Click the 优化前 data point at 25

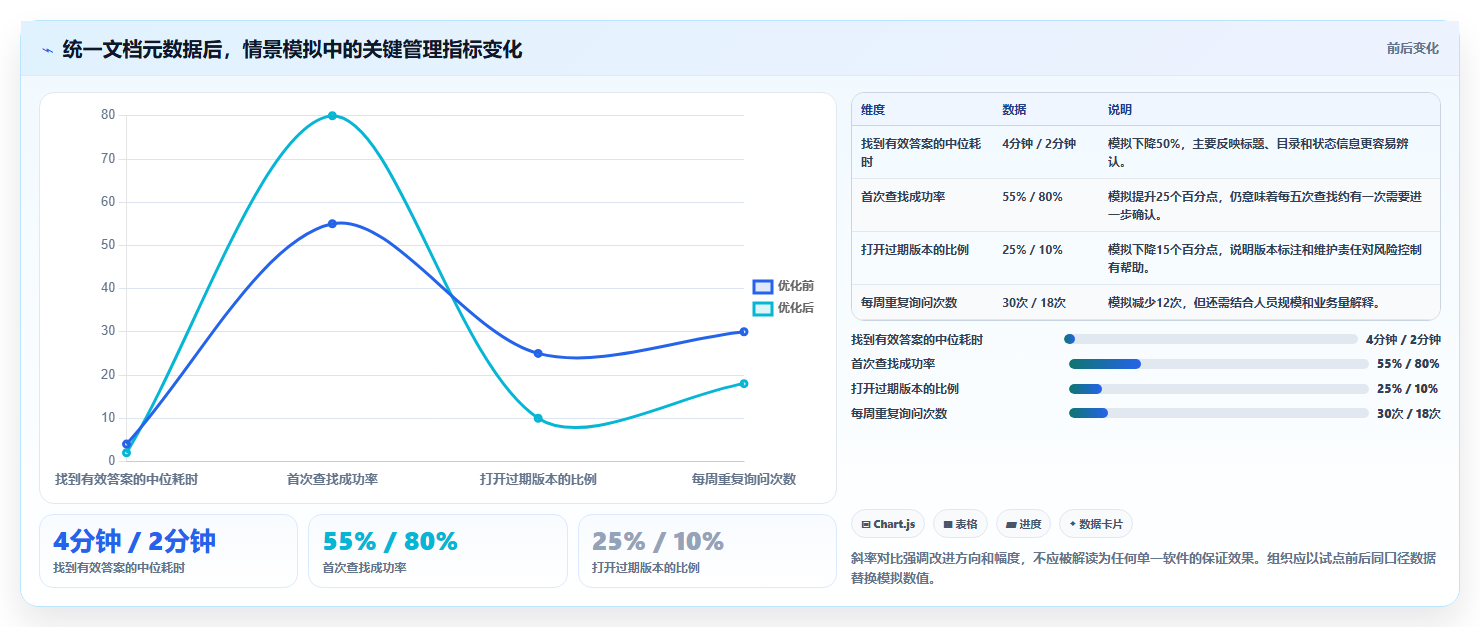[x=538, y=353]
